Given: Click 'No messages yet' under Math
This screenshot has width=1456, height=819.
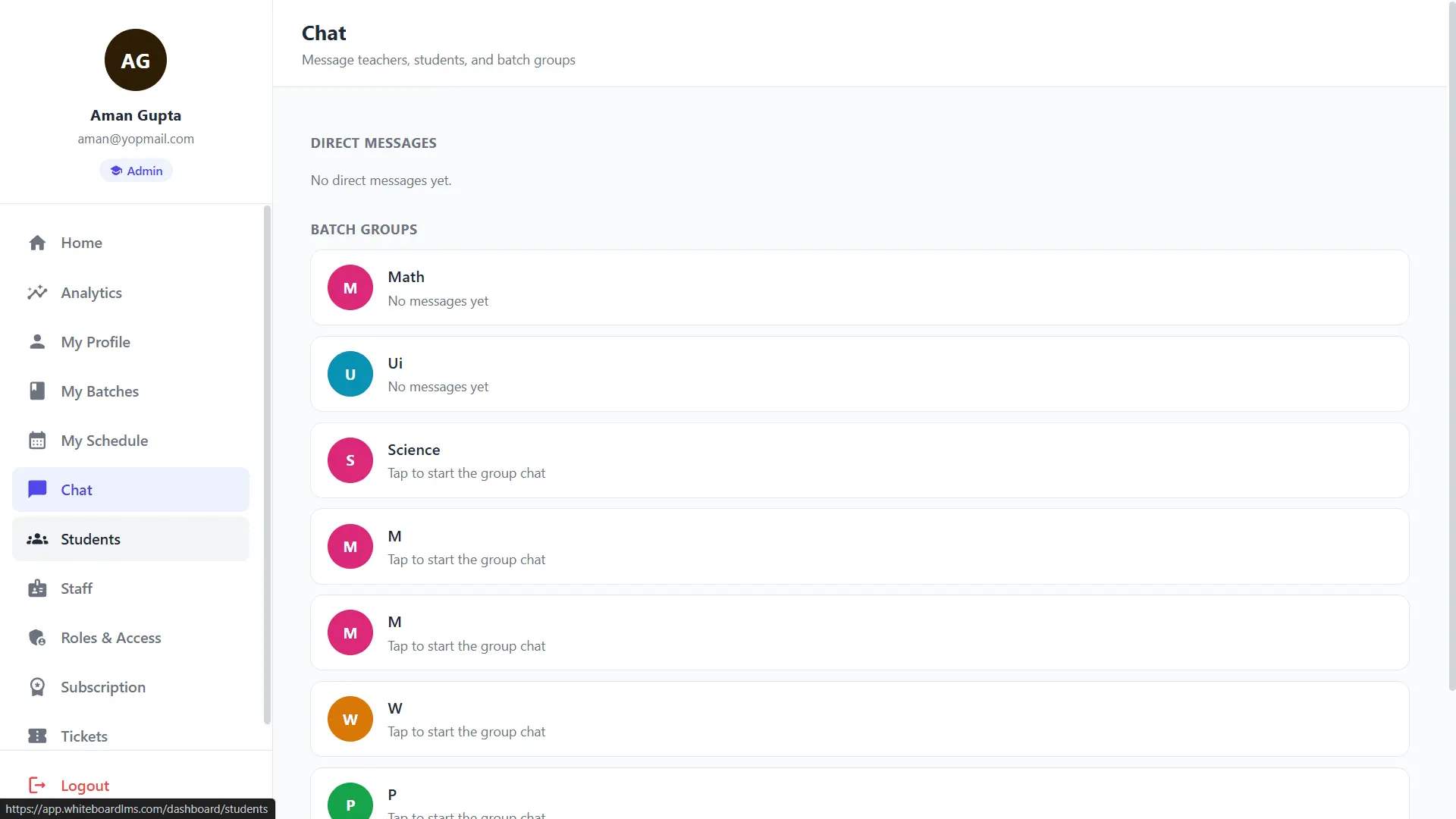Looking at the screenshot, I should [438, 301].
